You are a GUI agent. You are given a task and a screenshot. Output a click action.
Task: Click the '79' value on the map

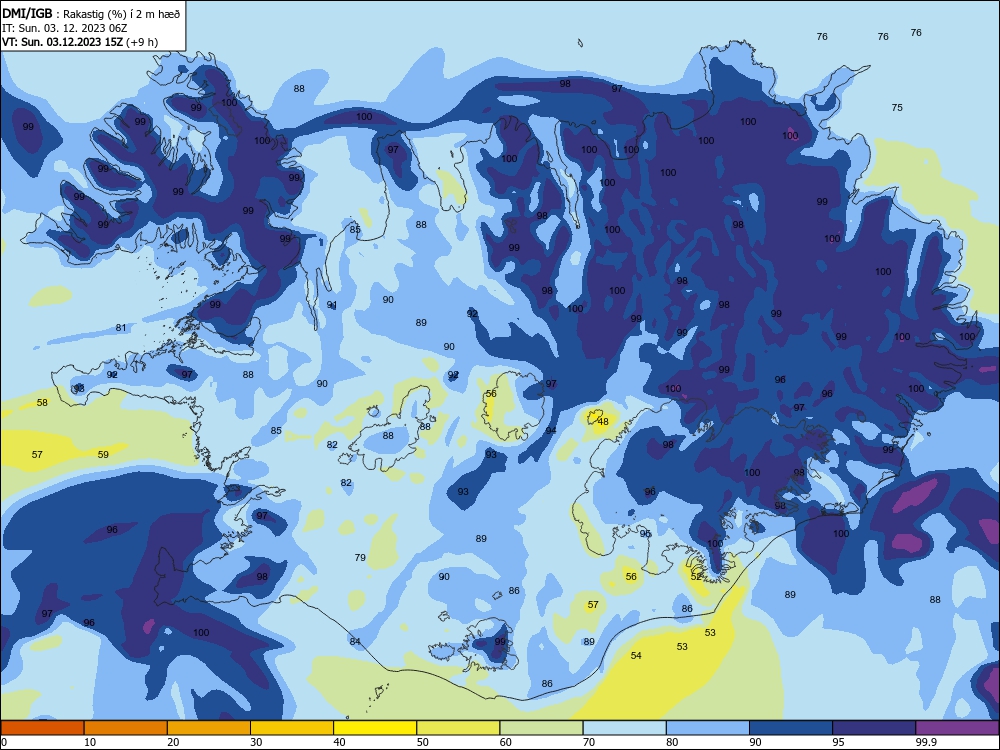pos(360,557)
